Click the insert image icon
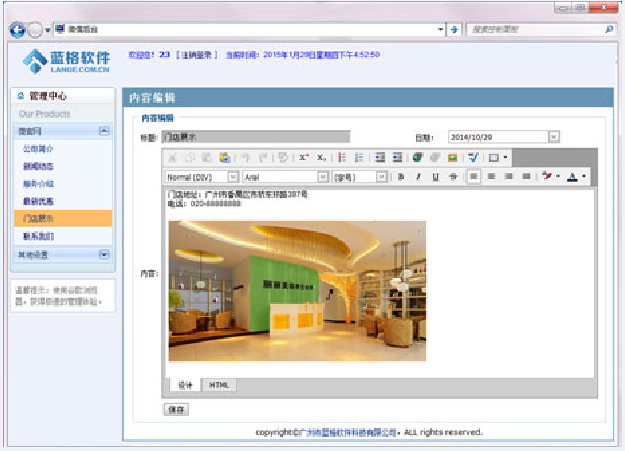The image size is (625, 451). 453,158
